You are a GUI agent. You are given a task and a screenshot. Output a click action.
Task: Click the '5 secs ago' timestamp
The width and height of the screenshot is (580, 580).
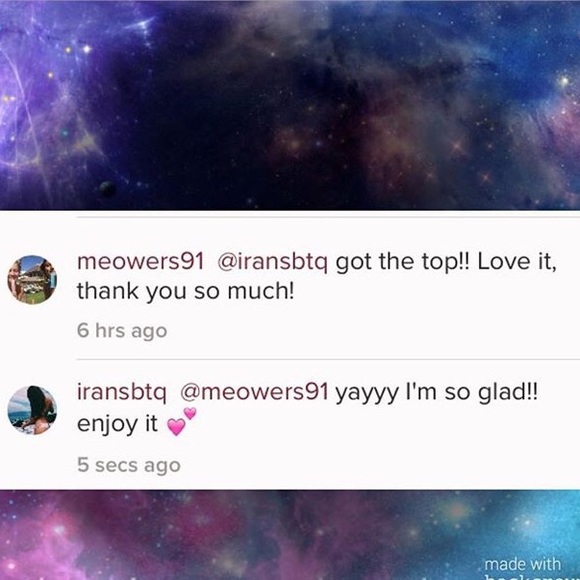point(129,465)
